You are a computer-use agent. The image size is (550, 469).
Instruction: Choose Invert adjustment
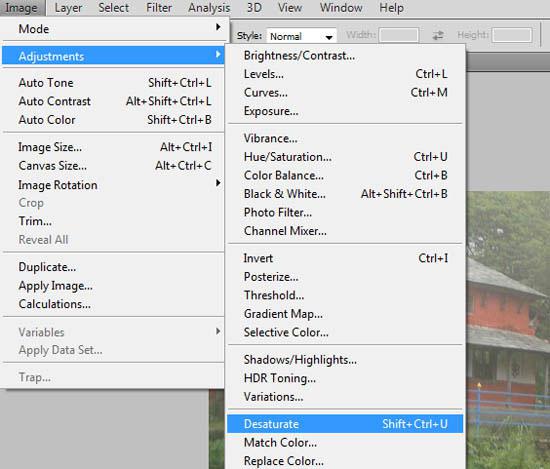click(x=345, y=258)
